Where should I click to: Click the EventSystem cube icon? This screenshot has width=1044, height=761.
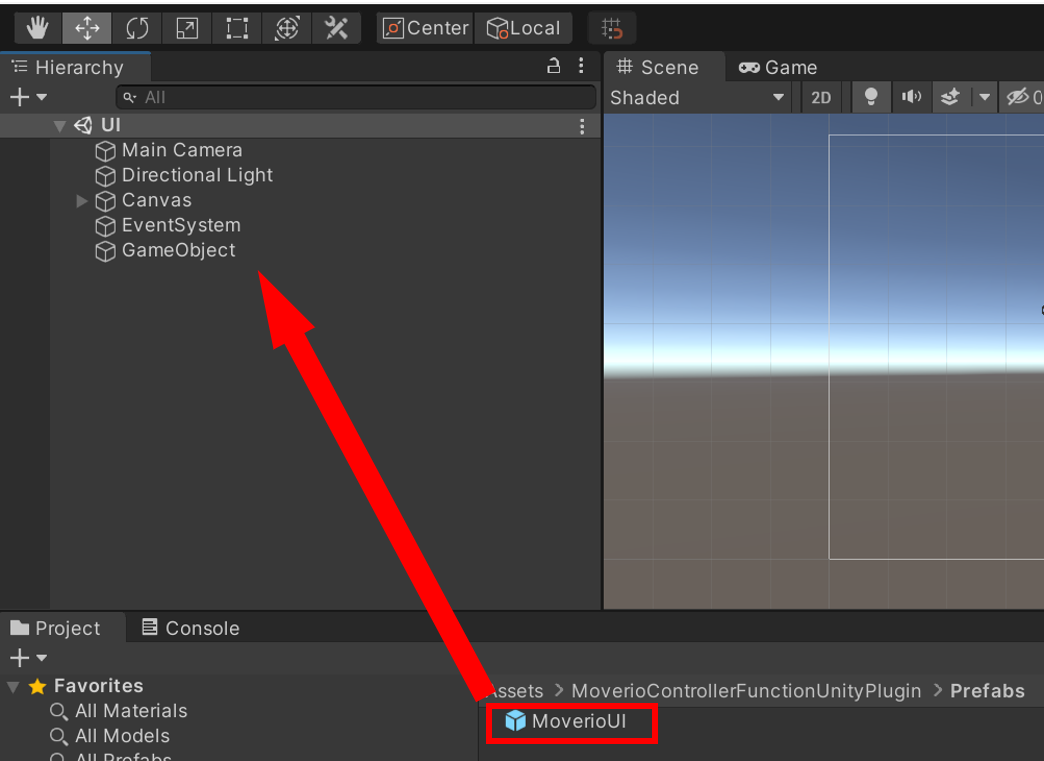[105, 226]
